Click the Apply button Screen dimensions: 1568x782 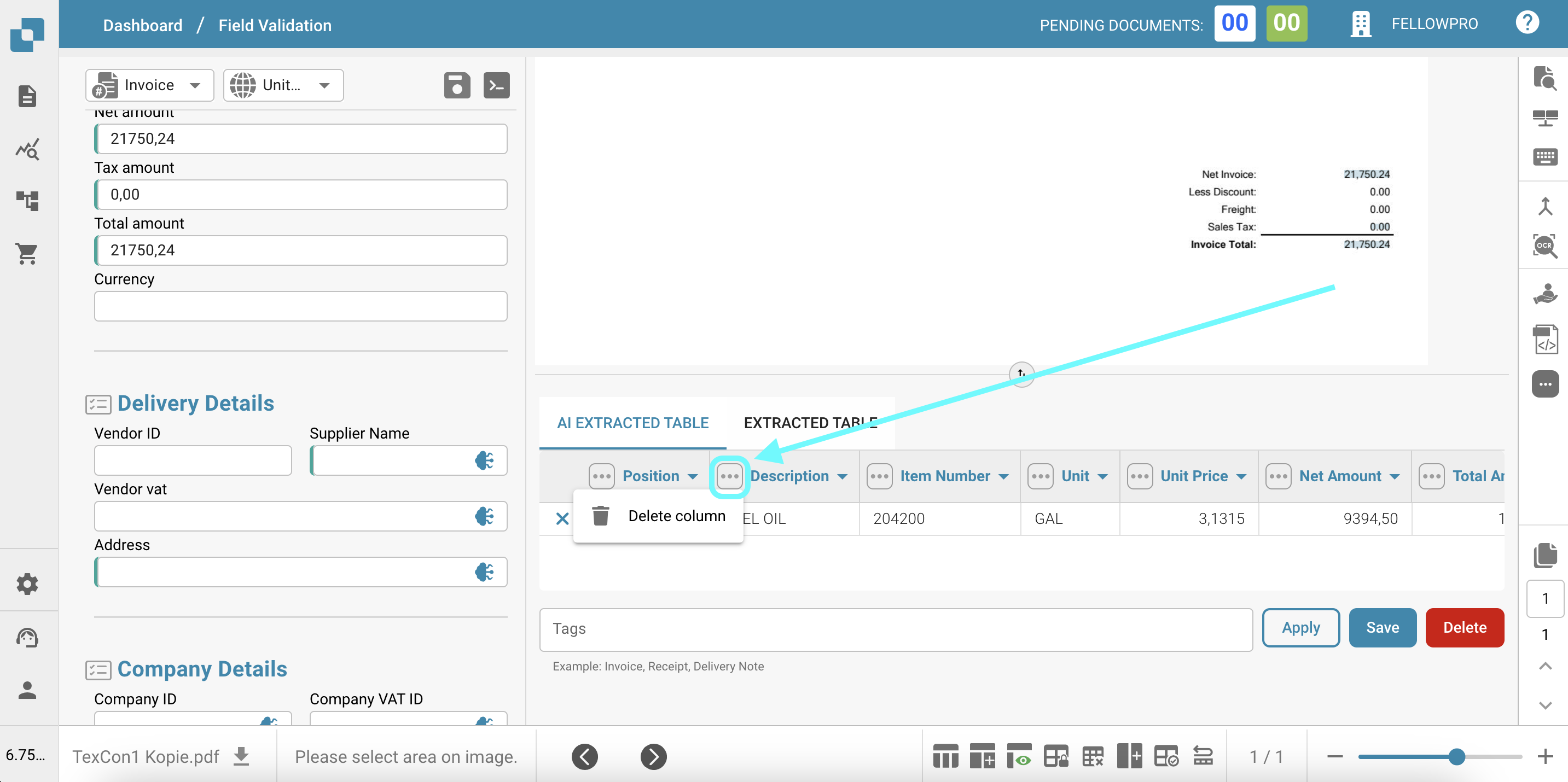click(x=1300, y=627)
